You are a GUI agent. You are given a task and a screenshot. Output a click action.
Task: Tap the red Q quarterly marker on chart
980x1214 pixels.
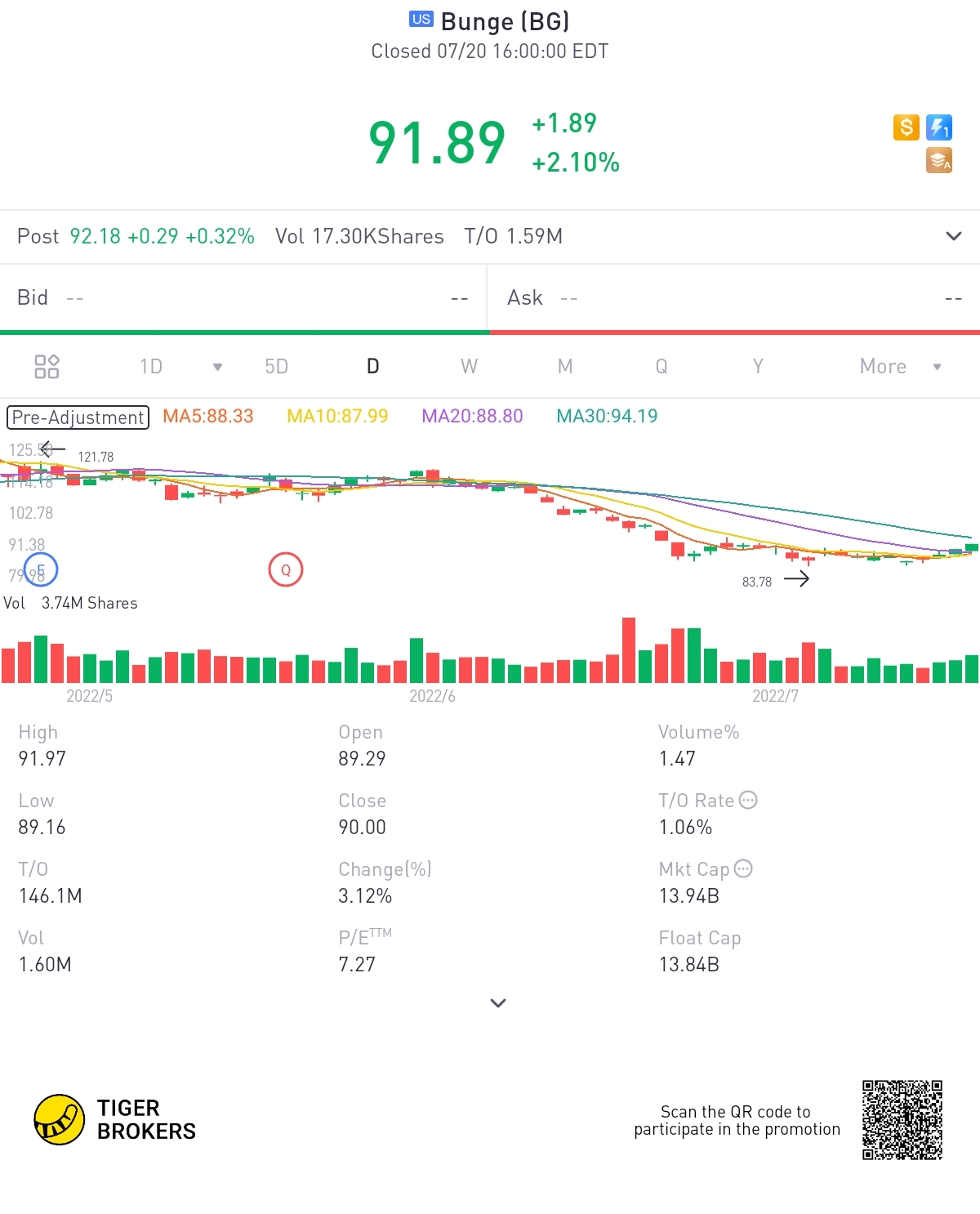pos(286,569)
